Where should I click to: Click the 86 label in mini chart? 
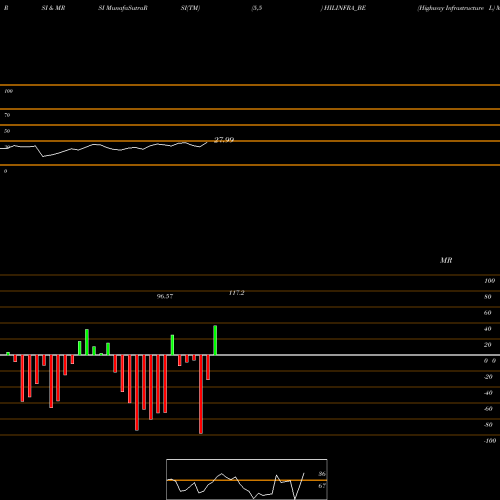point(322,474)
